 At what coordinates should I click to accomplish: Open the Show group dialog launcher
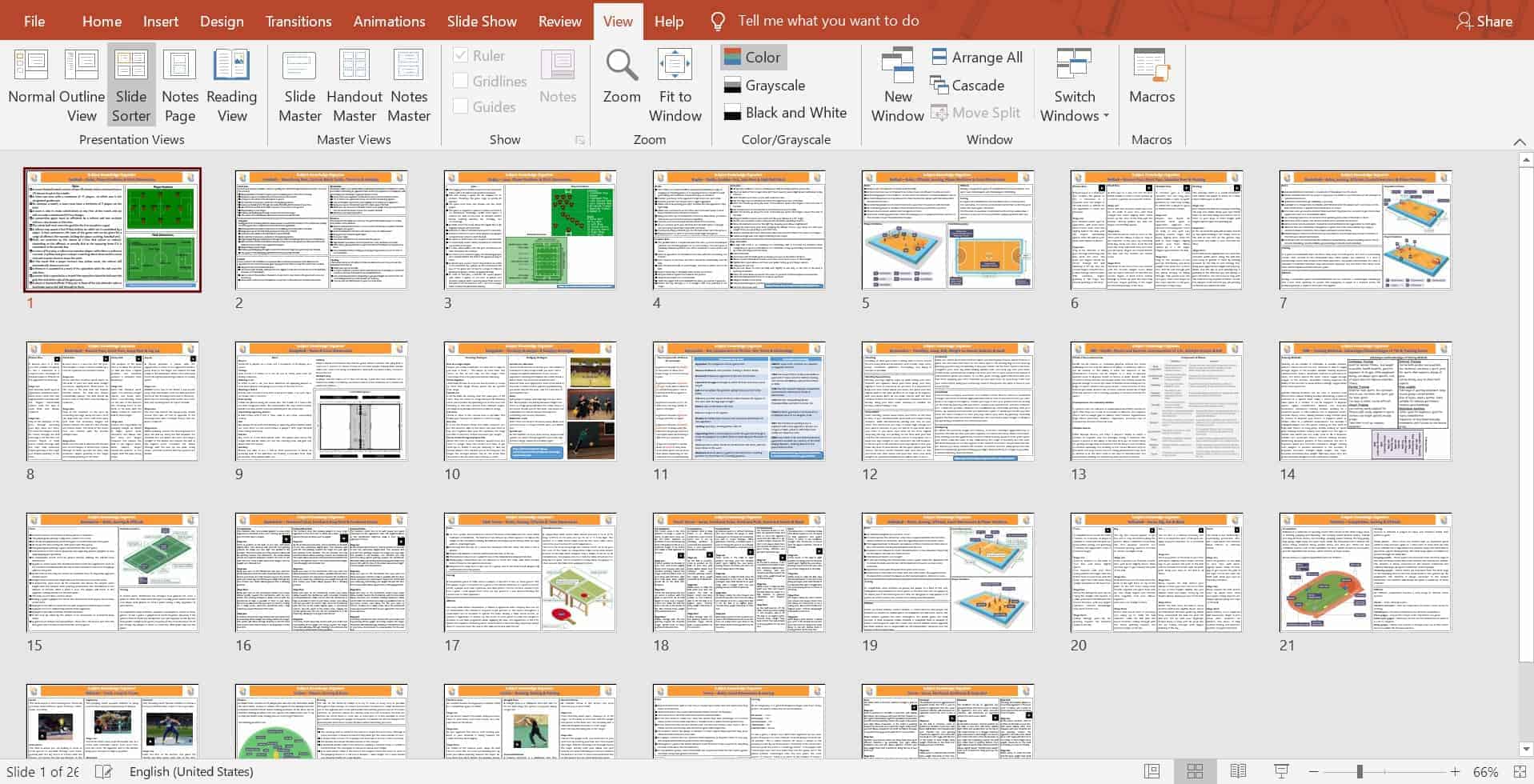[579, 141]
